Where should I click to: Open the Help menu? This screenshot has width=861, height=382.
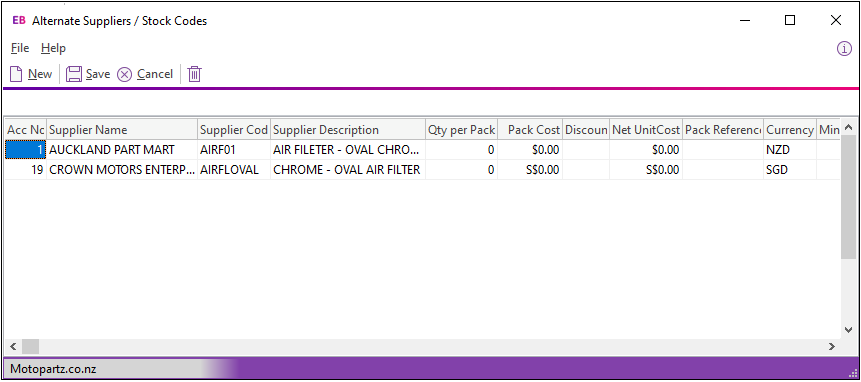coord(53,48)
